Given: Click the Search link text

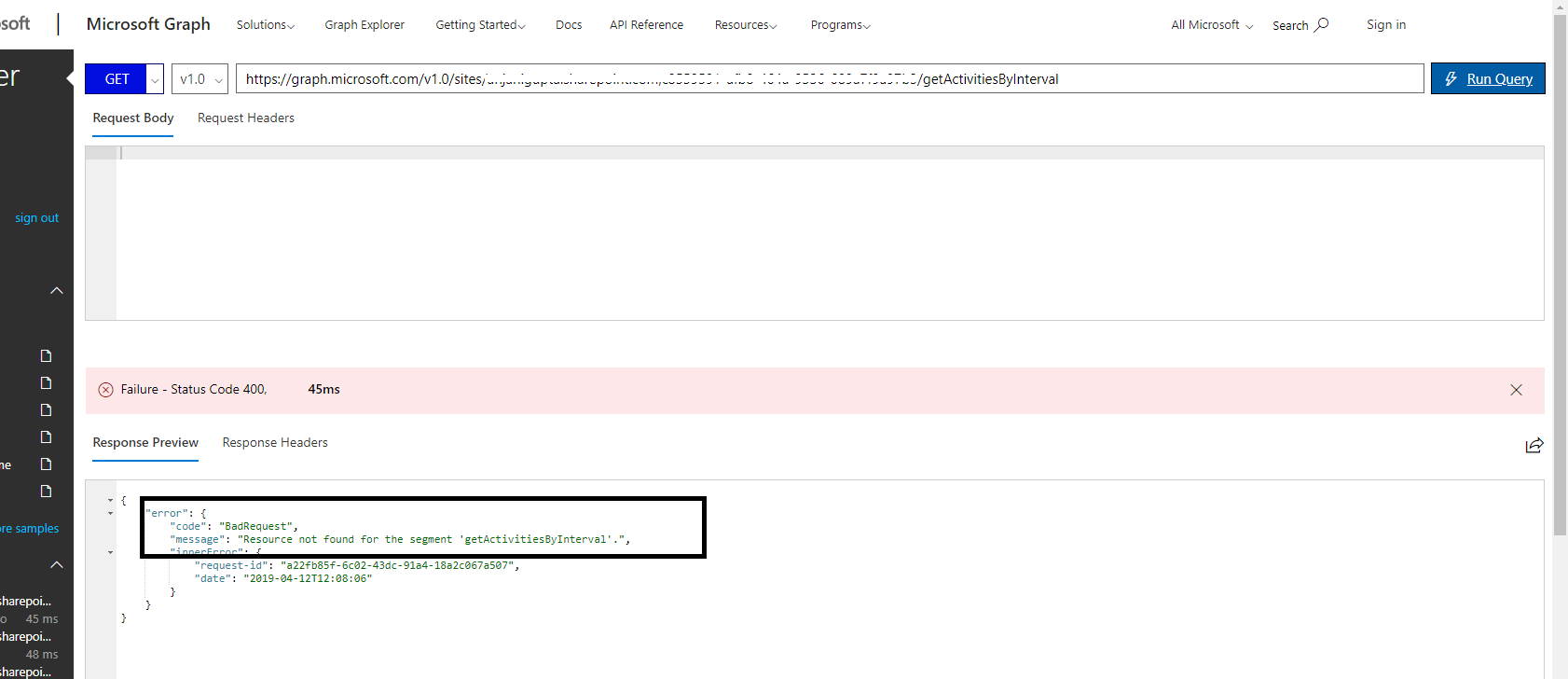Looking at the screenshot, I should pyautogui.click(x=1290, y=25).
